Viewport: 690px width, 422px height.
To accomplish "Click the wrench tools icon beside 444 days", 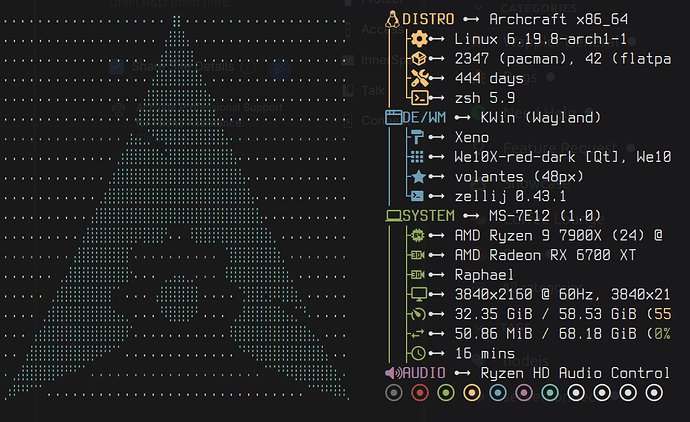I will tap(419, 78).
